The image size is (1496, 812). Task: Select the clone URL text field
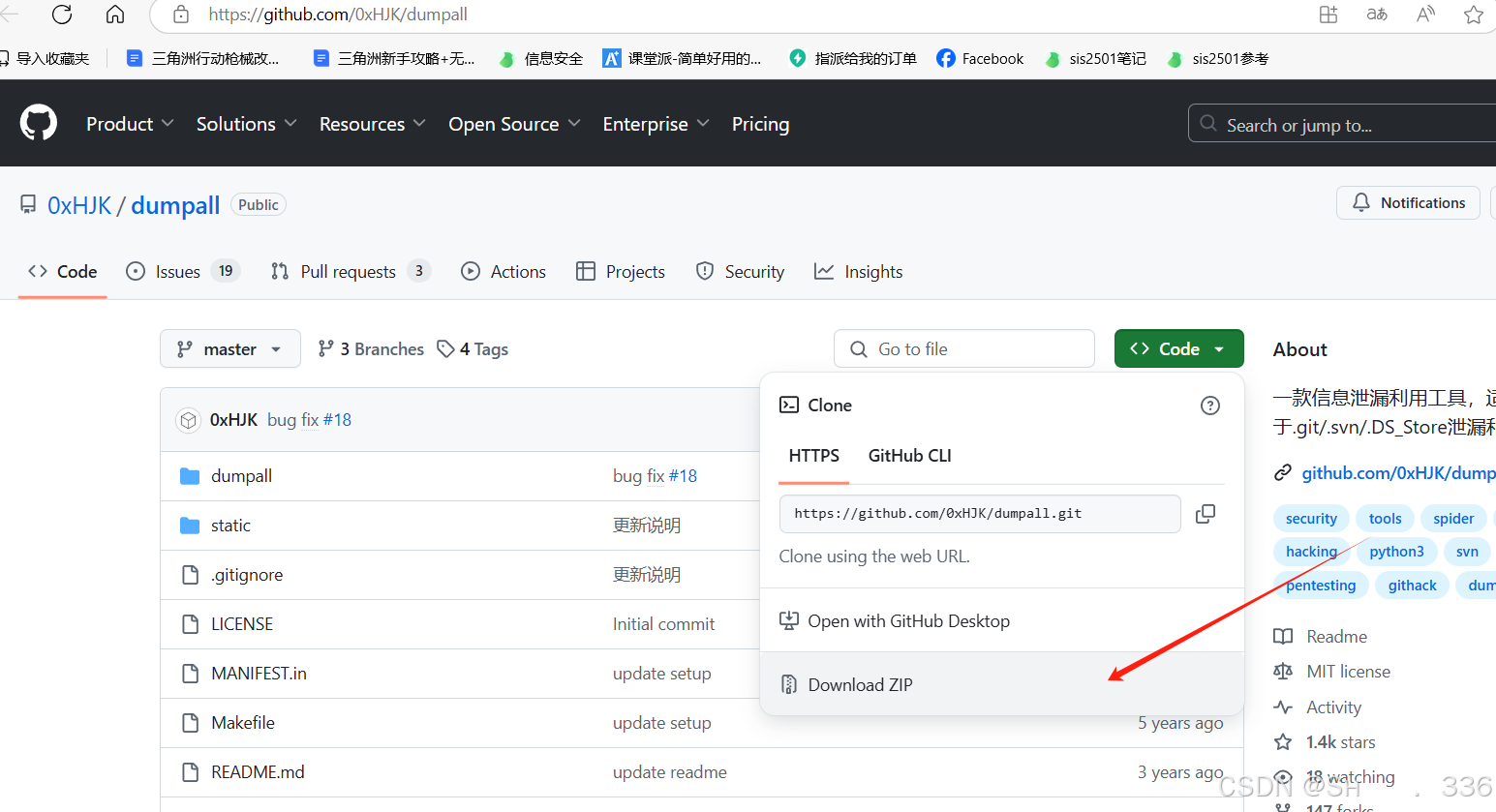click(980, 514)
